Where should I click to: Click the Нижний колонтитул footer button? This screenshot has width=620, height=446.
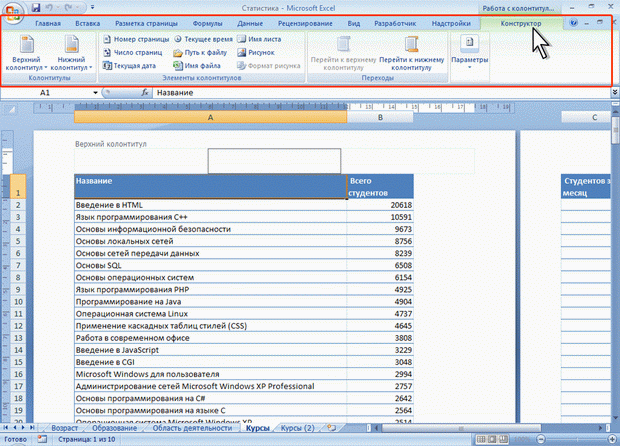point(71,54)
